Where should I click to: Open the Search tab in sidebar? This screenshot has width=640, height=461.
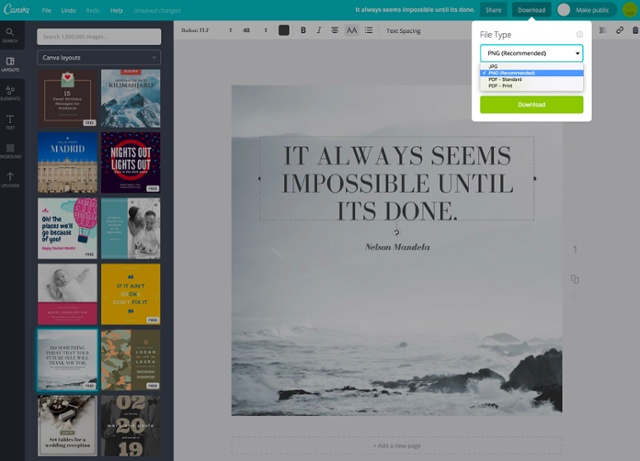[10, 36]
